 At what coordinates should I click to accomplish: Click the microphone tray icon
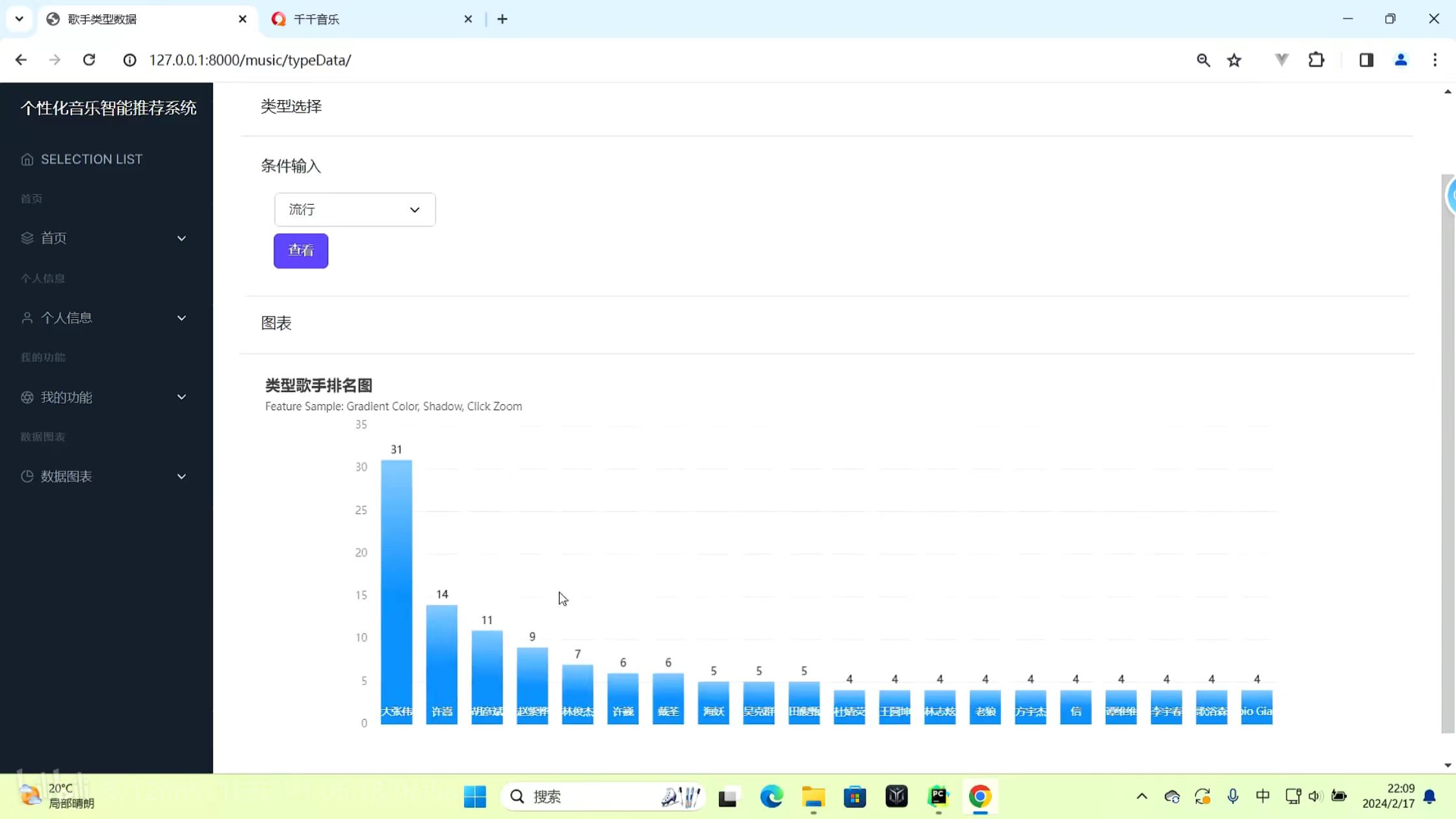1233,796
